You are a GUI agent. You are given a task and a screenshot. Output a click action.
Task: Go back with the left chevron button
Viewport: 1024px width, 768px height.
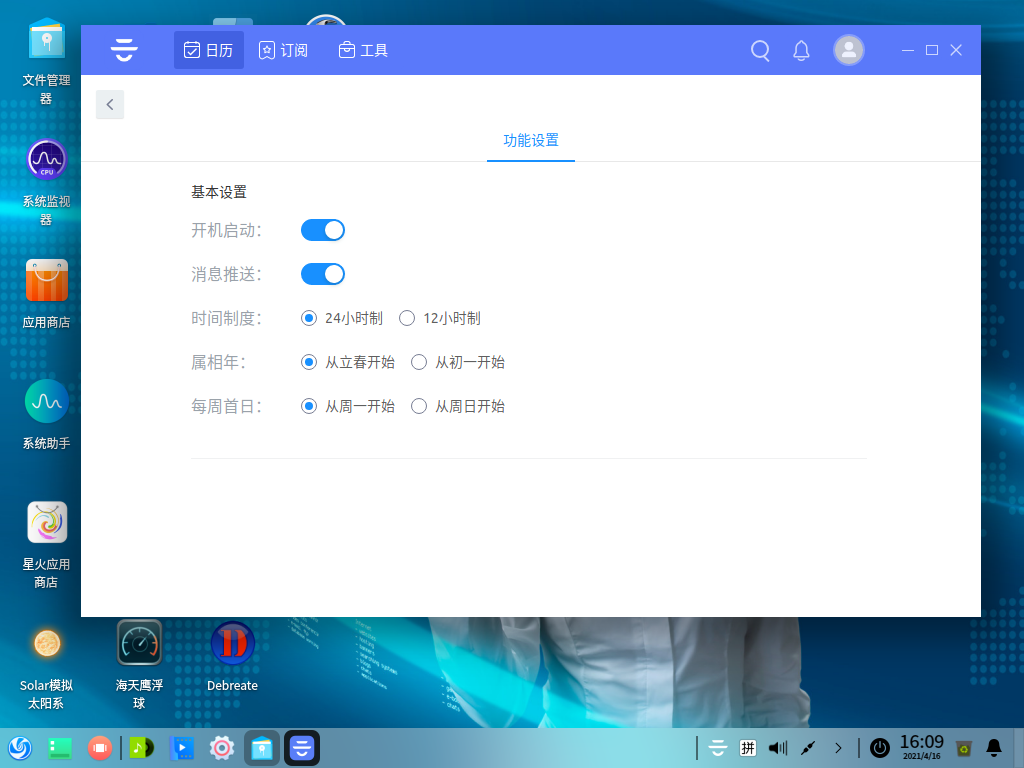(110, 104)
